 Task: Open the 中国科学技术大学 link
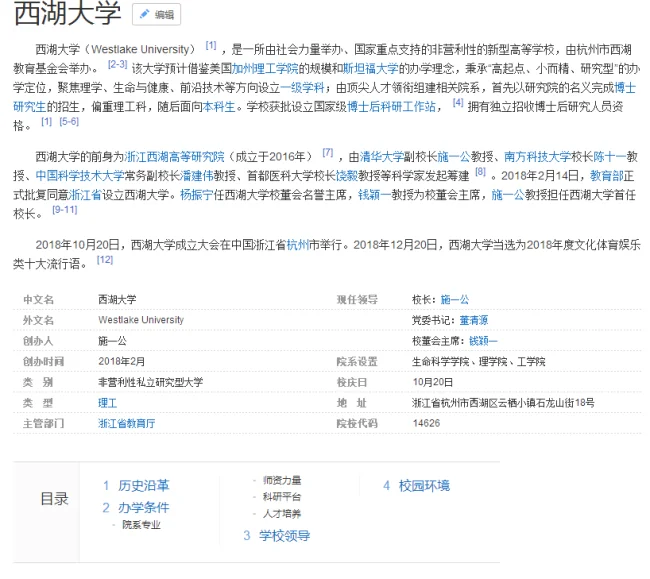tap(80, 176)
